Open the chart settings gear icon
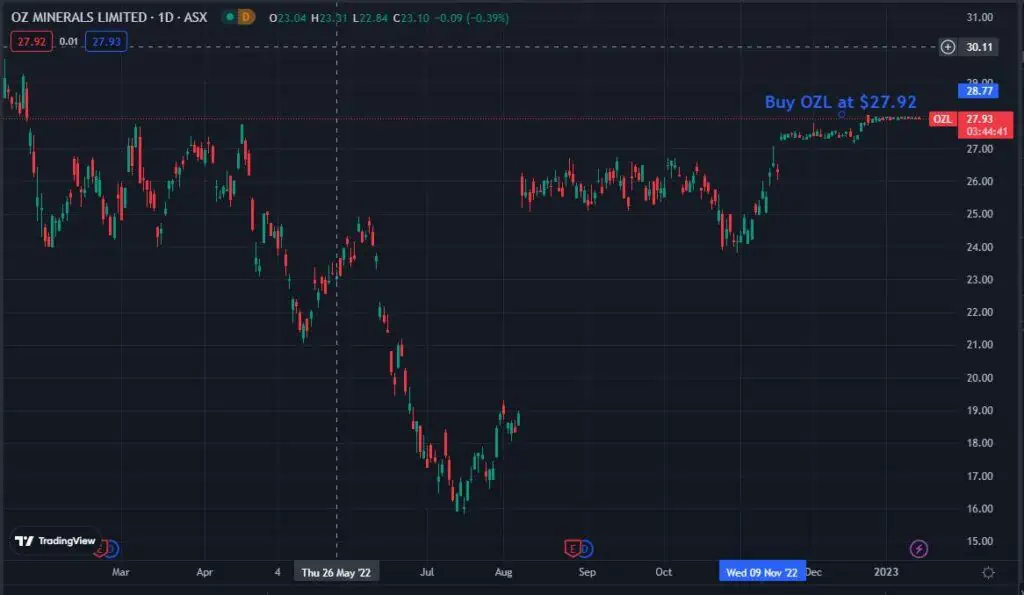Image resolution: width=1024 pixels, height=595 pixels. click(x=988, y=572)
